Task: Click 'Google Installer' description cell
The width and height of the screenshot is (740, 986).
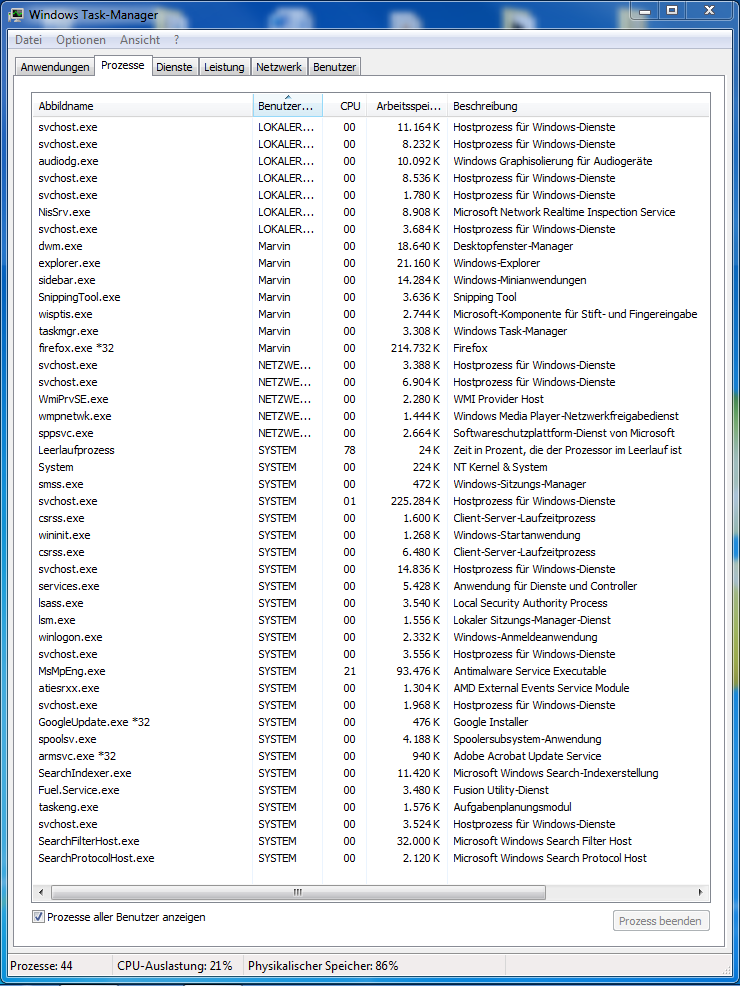Action: (490, 722)
